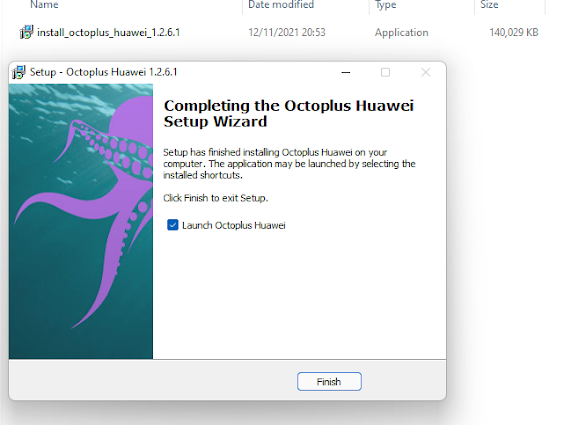This screenshot has height=425, width=564.
Task: Click the 140,029 KB size cell
Action: point(514,32)
